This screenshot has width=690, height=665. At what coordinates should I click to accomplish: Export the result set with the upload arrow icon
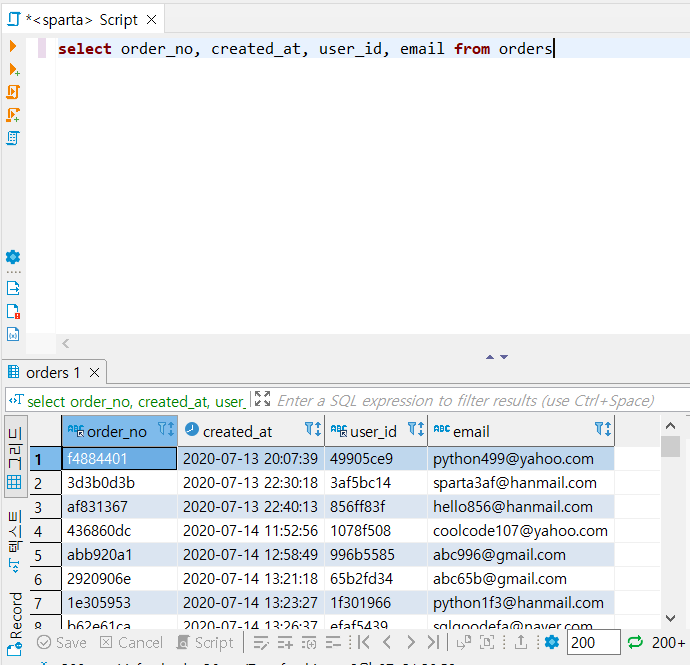point(521,643)
